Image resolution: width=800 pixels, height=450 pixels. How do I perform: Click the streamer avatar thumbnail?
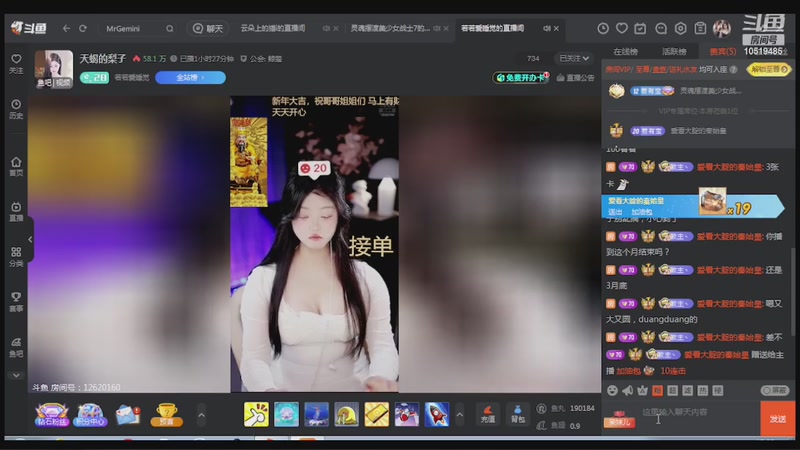(x=54, y=69)
